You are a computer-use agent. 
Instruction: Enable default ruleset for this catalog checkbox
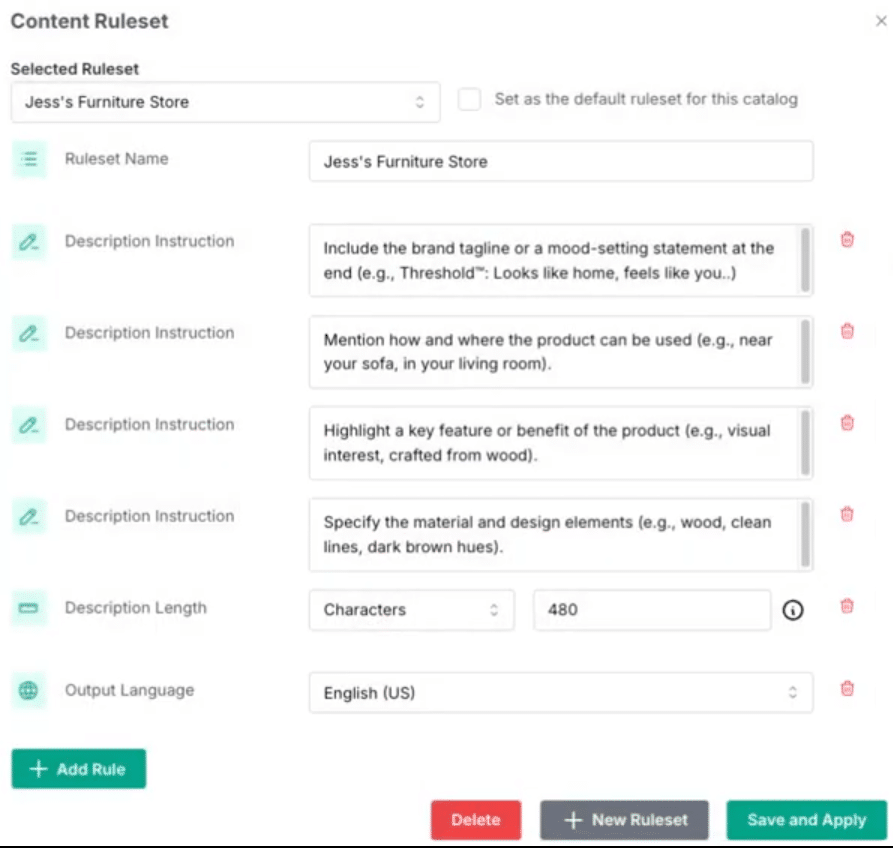(469, 100)
